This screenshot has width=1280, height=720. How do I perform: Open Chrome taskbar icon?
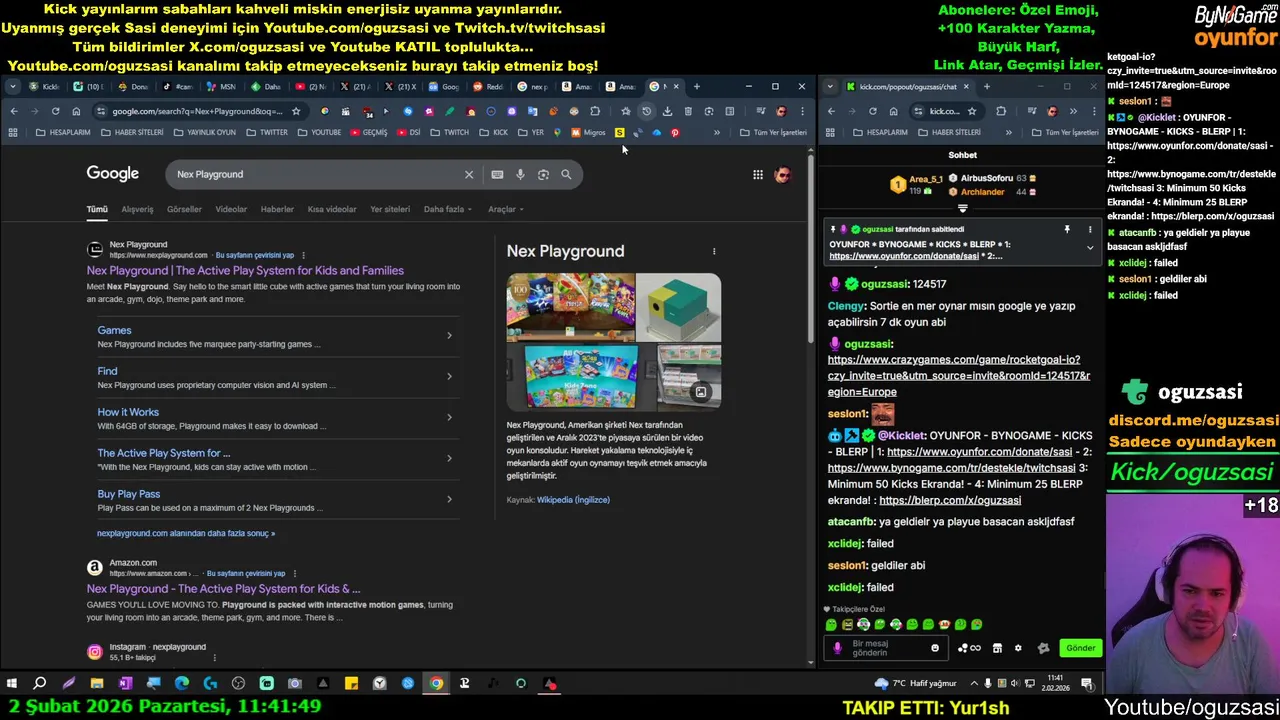(x=436, y=684)
